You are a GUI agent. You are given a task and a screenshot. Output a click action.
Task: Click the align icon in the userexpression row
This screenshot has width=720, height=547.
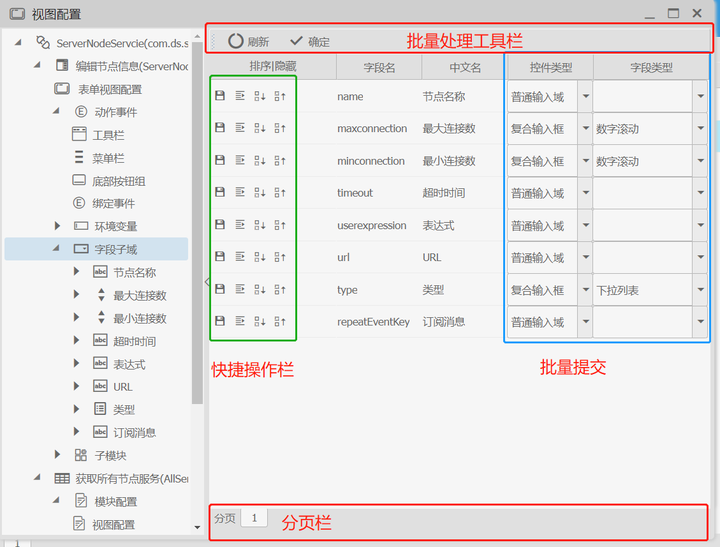240,224
